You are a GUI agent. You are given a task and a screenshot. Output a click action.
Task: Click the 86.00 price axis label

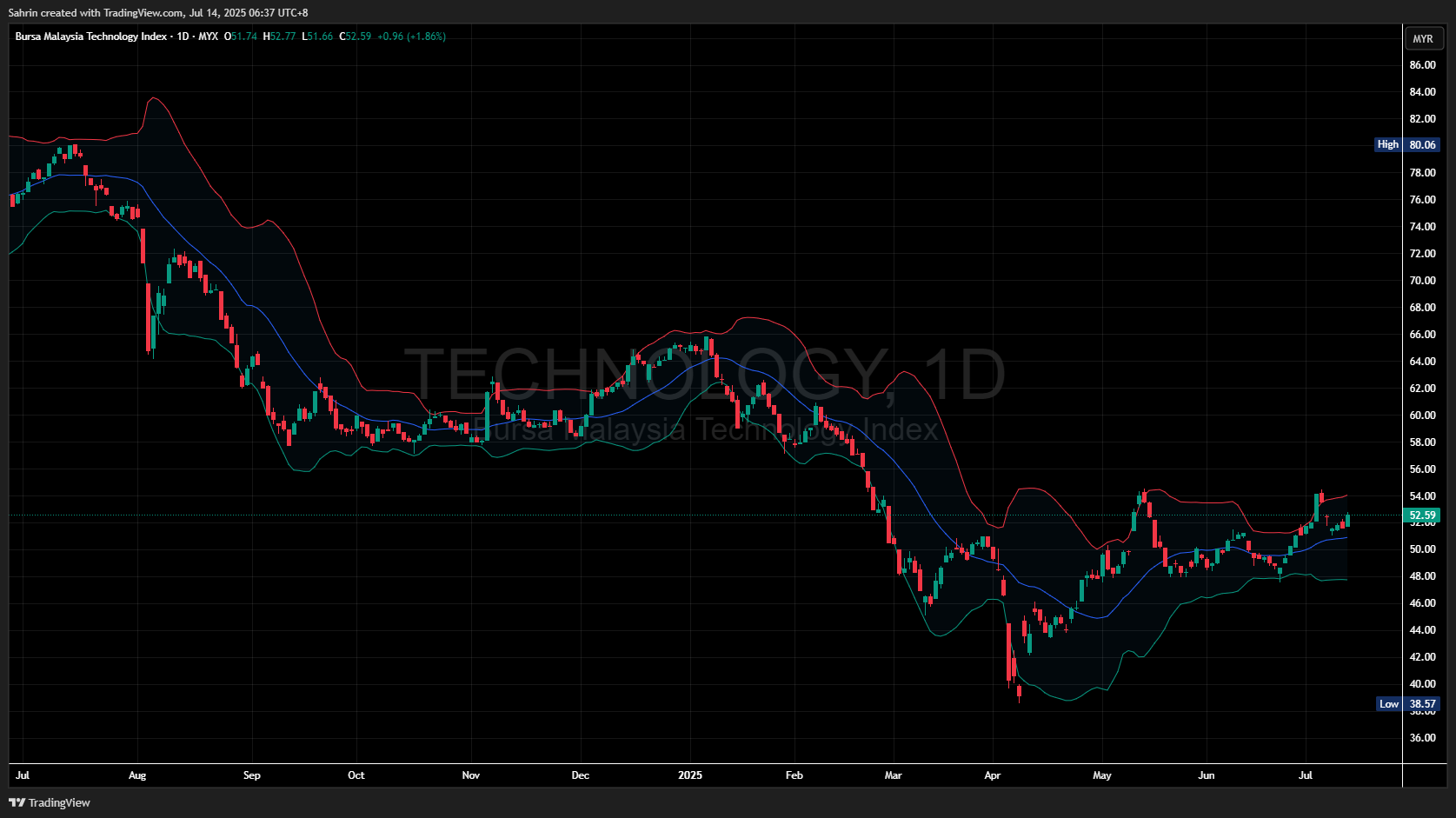[1422, 65]
